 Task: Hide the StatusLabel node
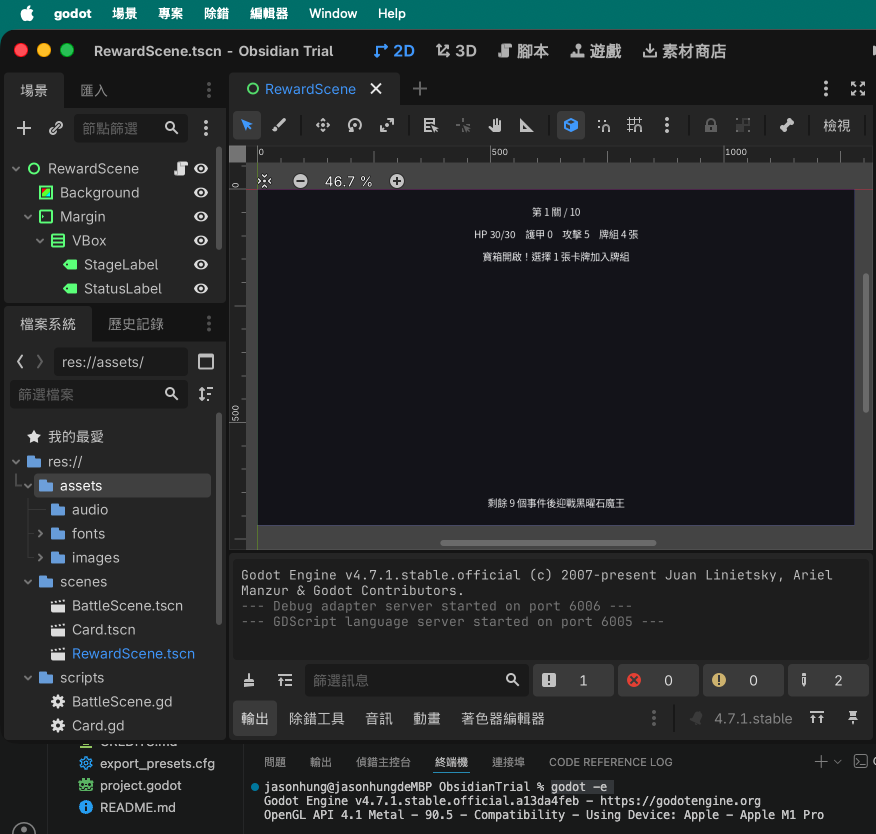[201, 288]
